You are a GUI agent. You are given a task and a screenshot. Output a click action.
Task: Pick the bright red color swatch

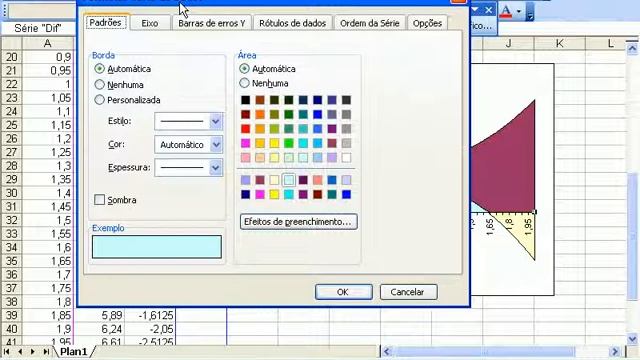click(x=245, y=129)
